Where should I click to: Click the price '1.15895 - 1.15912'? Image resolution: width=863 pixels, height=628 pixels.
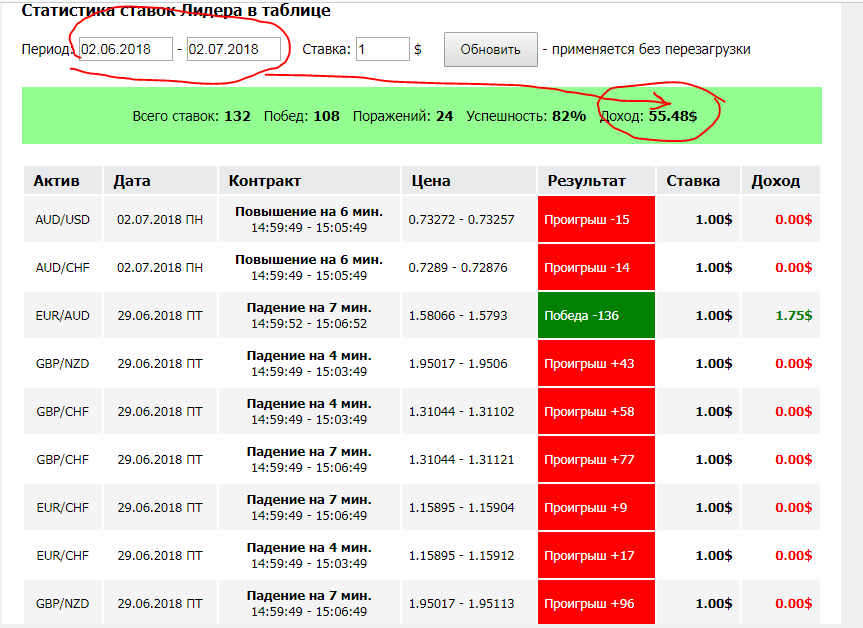click(461, 555)
